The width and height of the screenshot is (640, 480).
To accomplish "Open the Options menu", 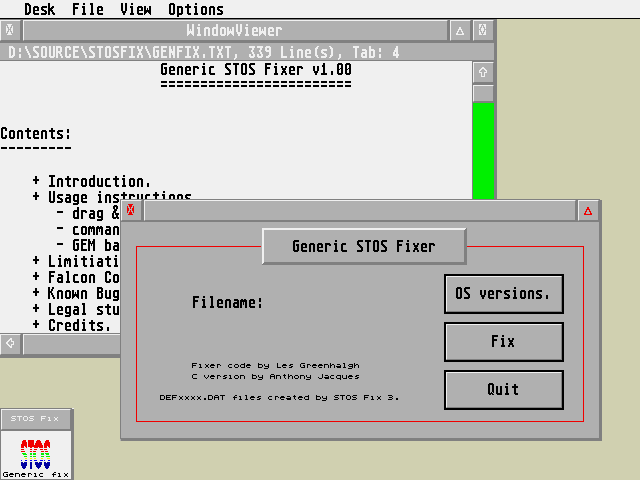I will (195, 9).
